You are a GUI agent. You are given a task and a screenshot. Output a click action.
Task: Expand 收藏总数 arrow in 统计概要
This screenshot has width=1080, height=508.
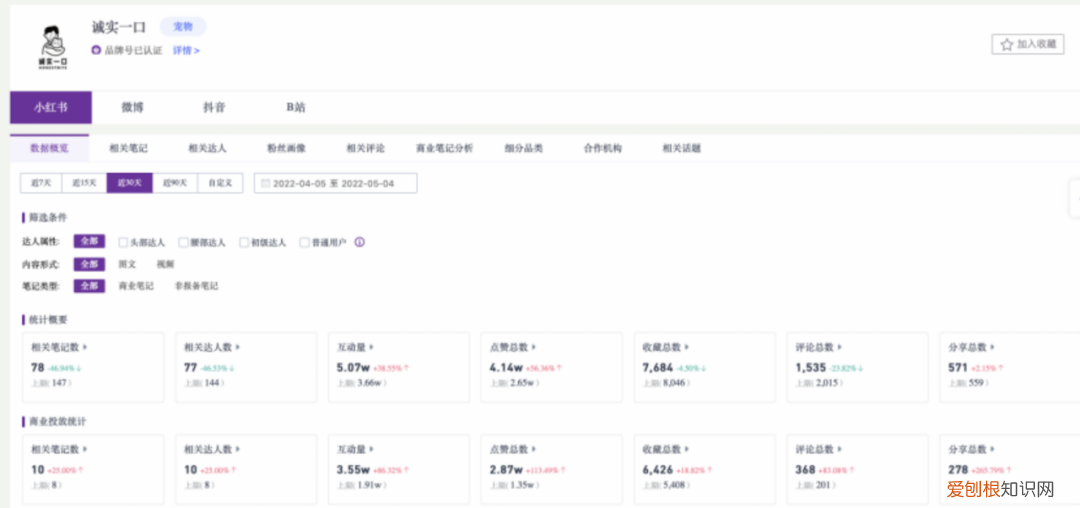pos(687,348)
